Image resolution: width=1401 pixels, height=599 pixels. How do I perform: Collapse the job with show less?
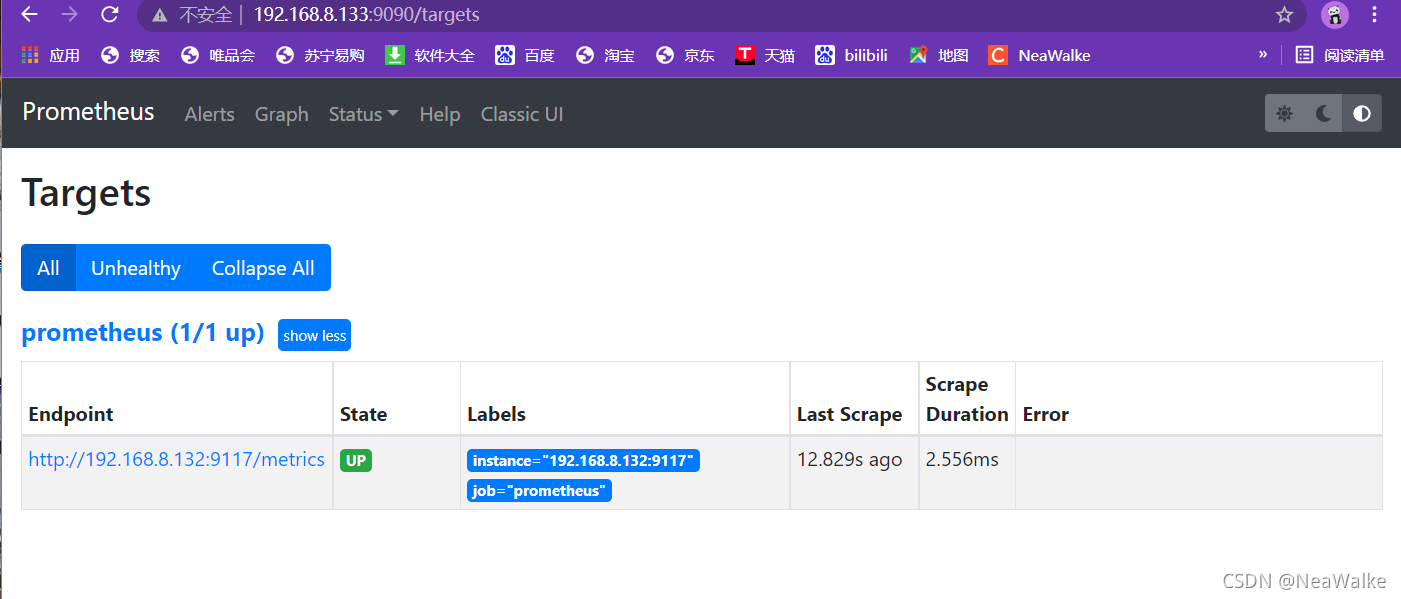[x=314, y=336]
